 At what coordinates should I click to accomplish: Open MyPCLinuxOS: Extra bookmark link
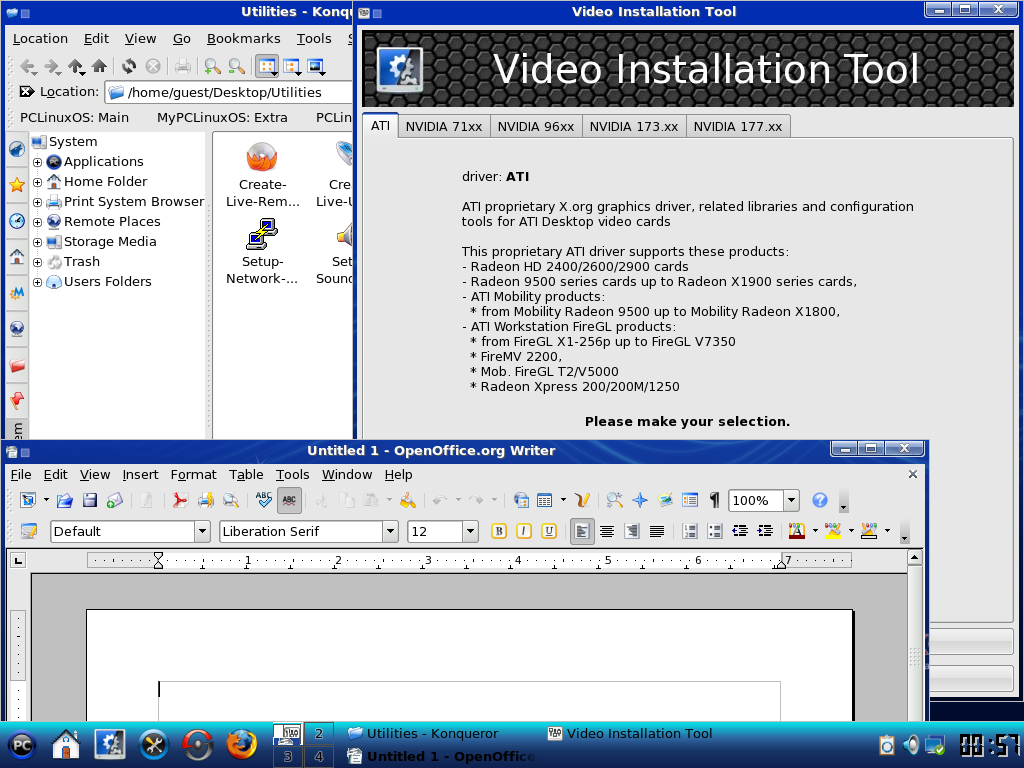tap(222, 118)
